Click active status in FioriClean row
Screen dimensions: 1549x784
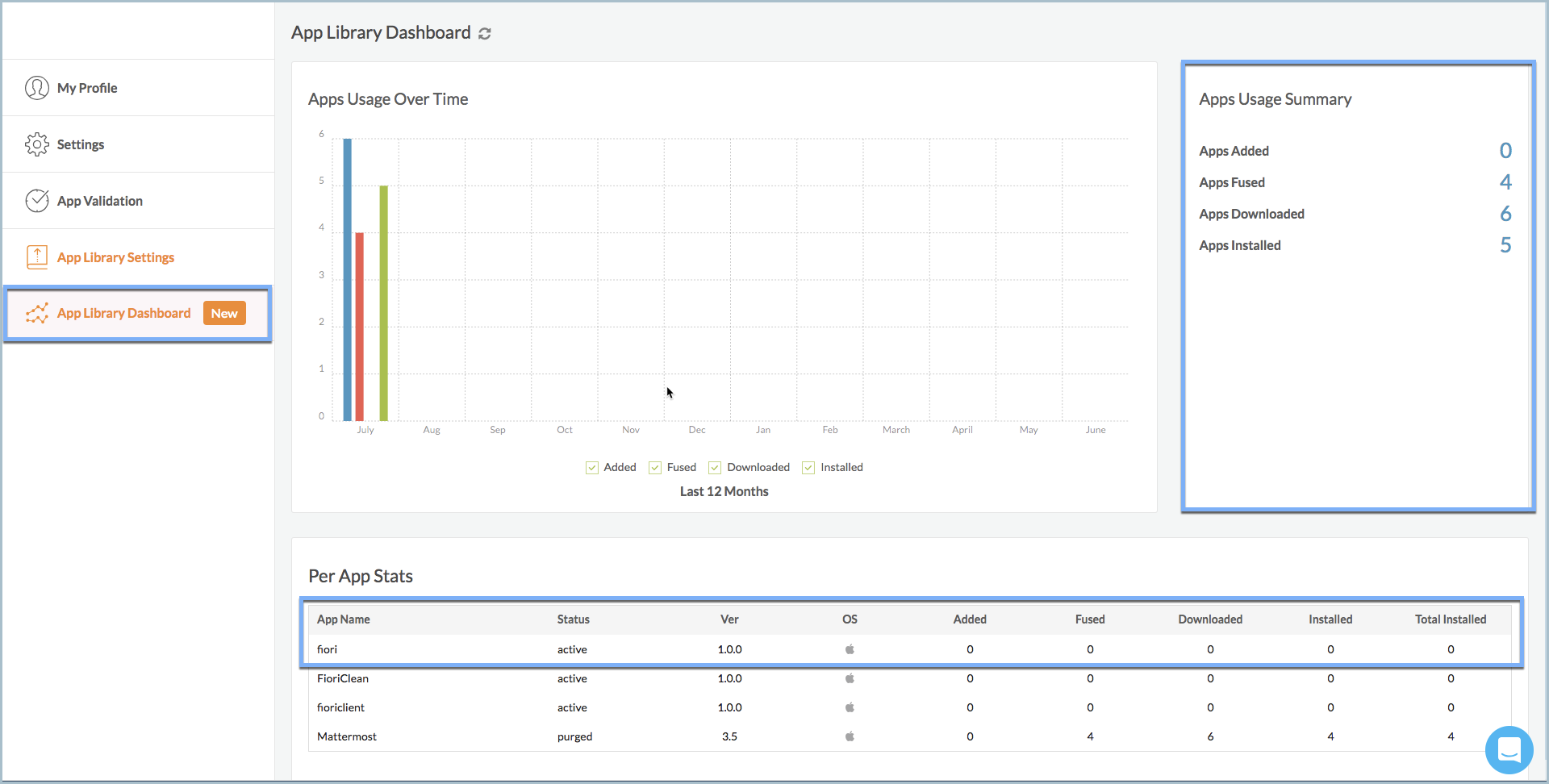point(572,678)
